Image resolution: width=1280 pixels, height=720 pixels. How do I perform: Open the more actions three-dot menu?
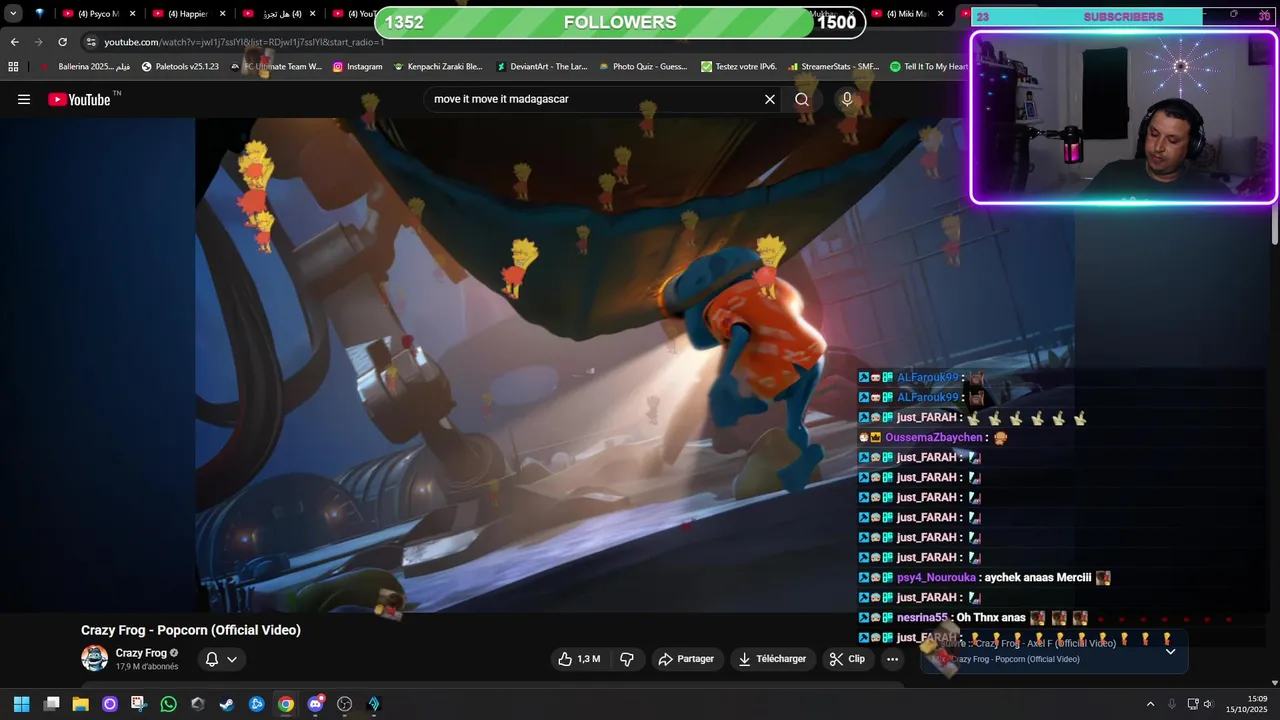(x=892, y=659)
